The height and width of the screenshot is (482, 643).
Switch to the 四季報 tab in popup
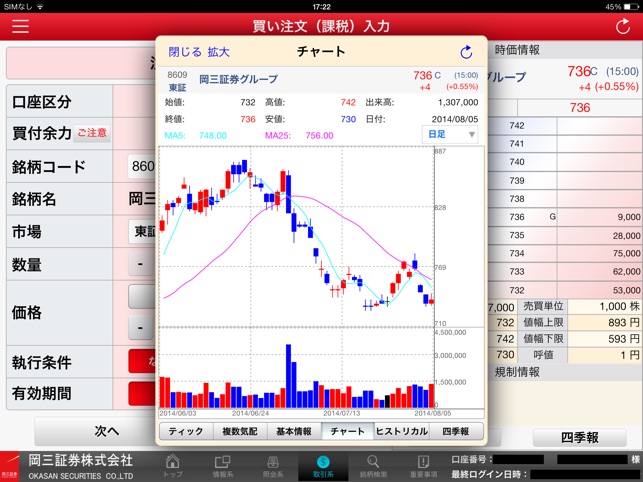pyautogui.click(x=456, y=431)
